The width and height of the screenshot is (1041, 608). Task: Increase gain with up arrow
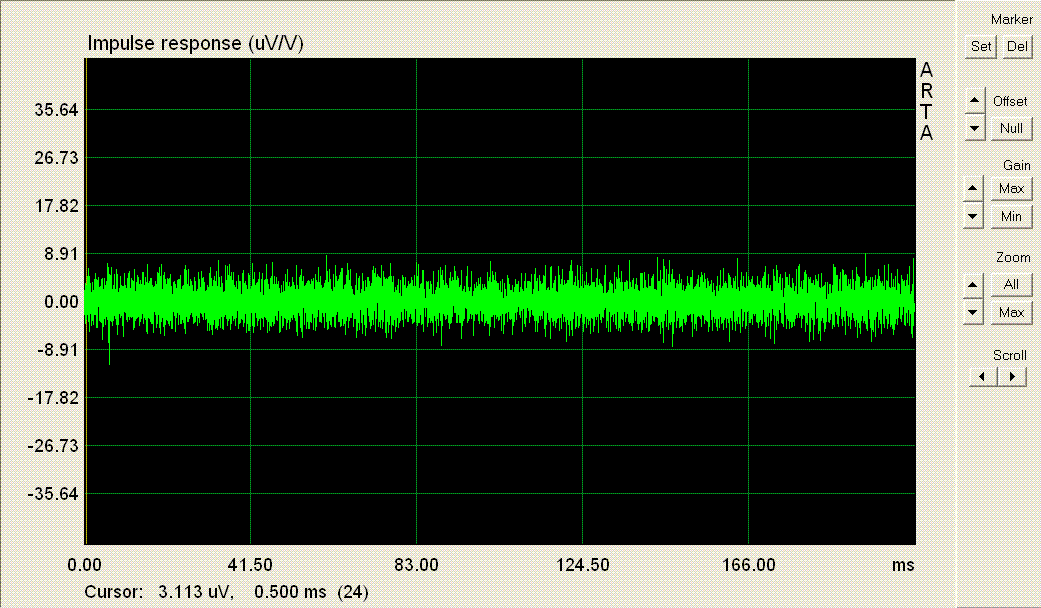pyautogui.click(x=974, y=189)
